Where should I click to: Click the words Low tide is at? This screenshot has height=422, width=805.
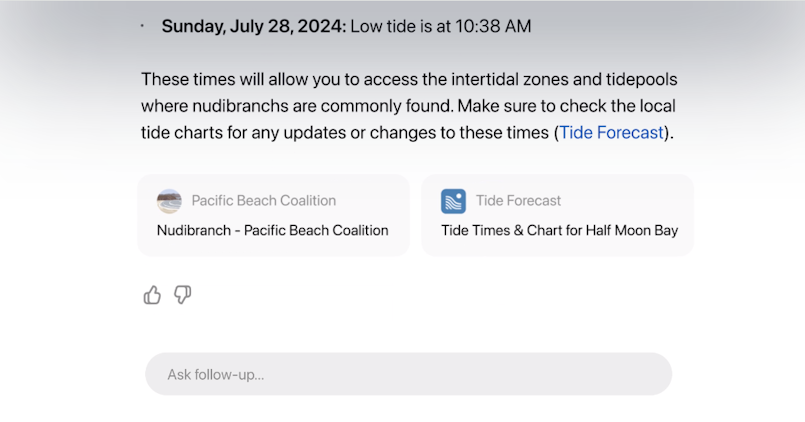400,26
